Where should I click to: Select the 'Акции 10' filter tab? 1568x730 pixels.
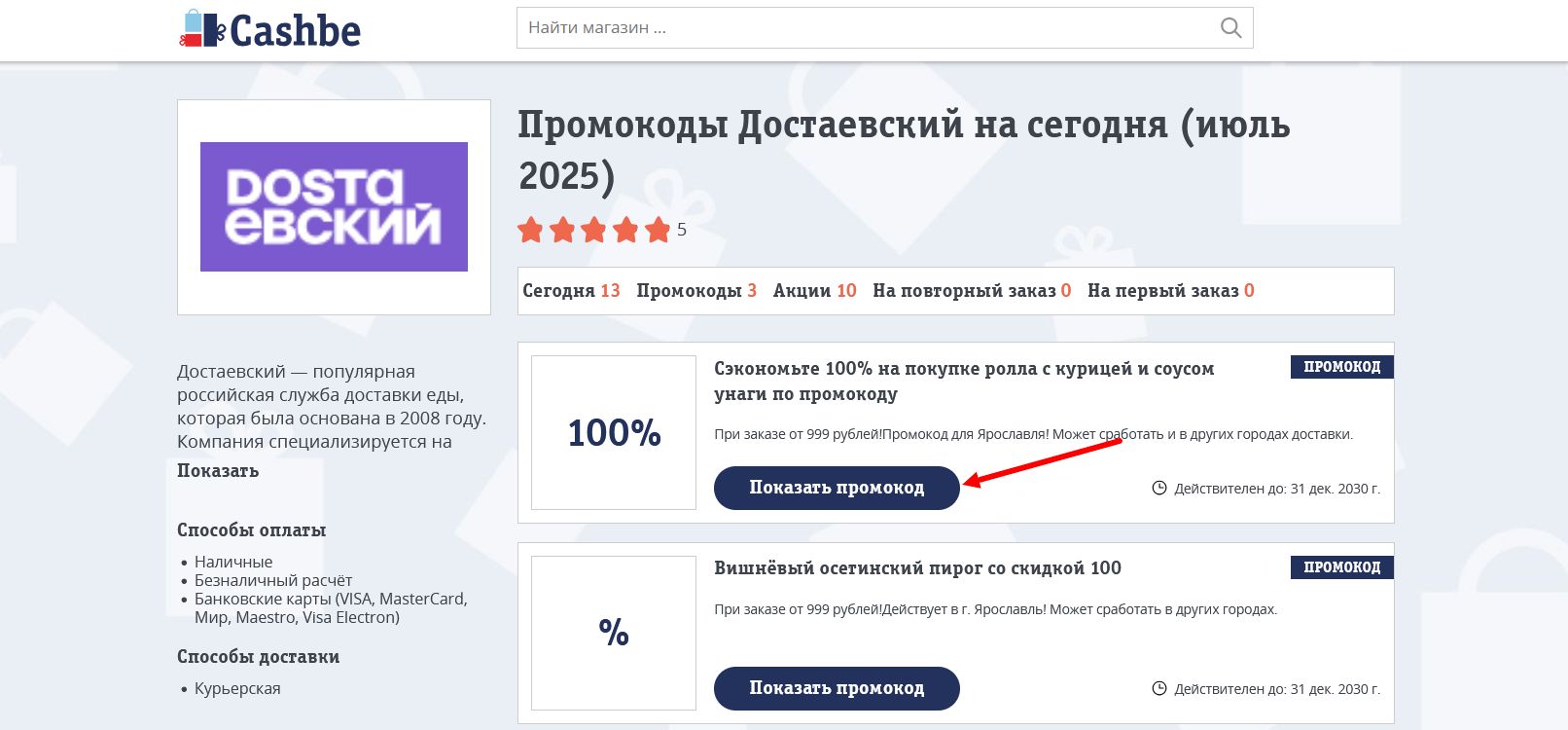click(x=815, y=291)
